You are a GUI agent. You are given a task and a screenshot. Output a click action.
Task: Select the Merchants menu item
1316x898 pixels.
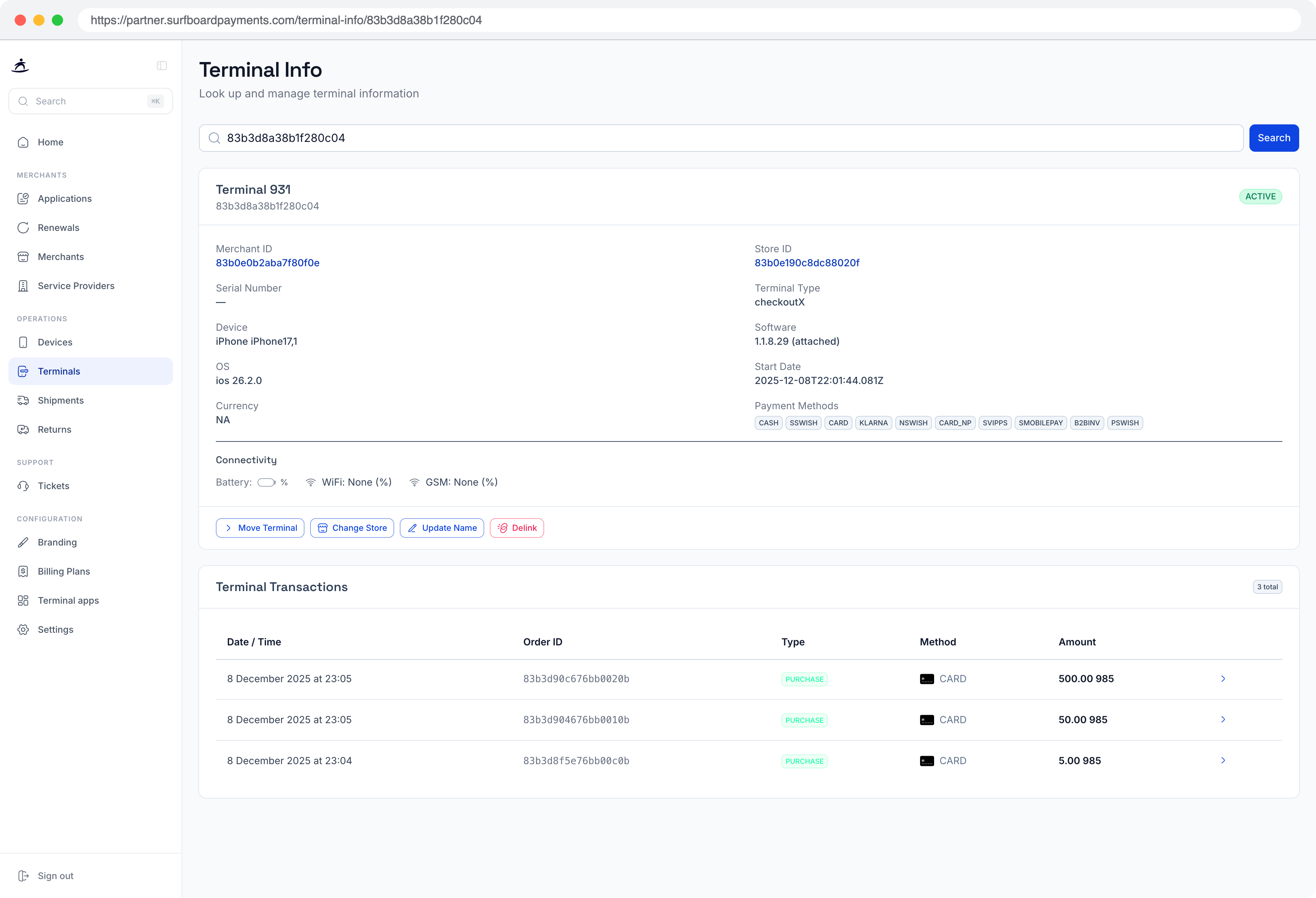coord(91,256)
